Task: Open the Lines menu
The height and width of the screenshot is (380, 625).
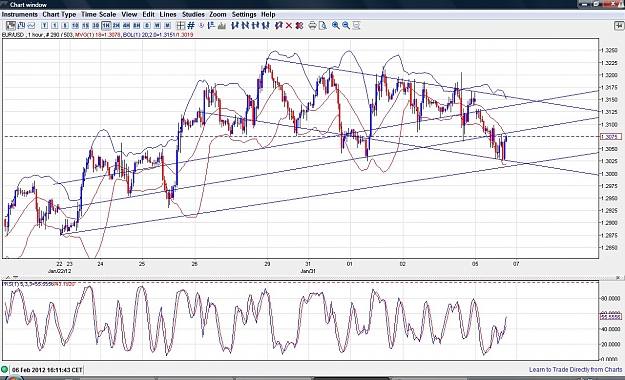Action: (168, 14)
